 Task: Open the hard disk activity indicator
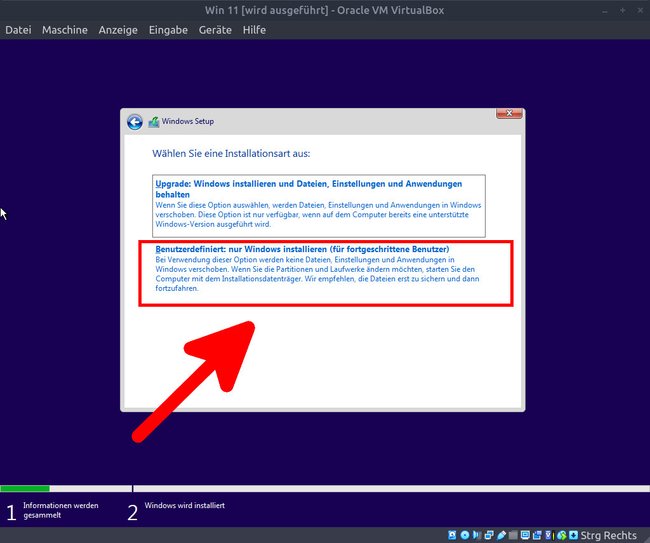click(452, 535)
